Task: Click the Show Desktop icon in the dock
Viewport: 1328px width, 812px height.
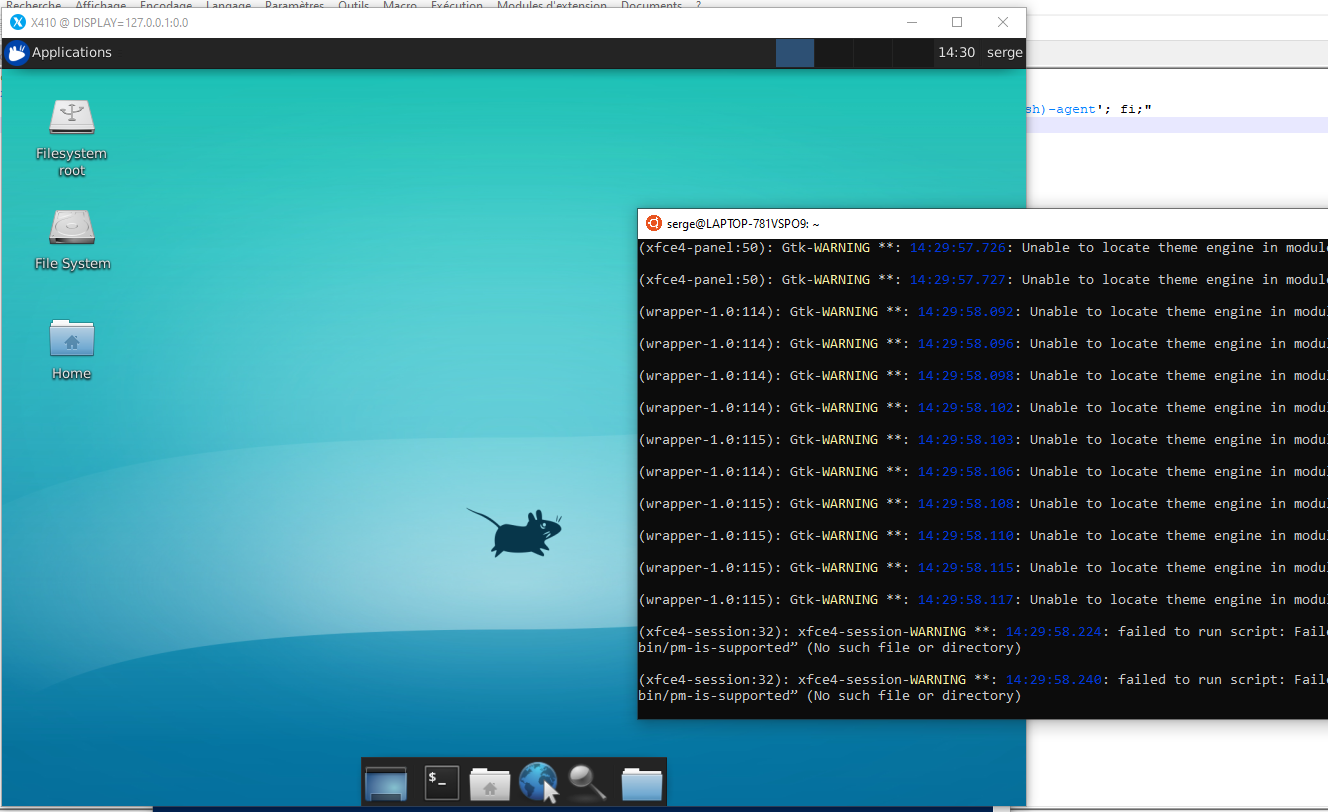Action: click(x=386, y=782)
